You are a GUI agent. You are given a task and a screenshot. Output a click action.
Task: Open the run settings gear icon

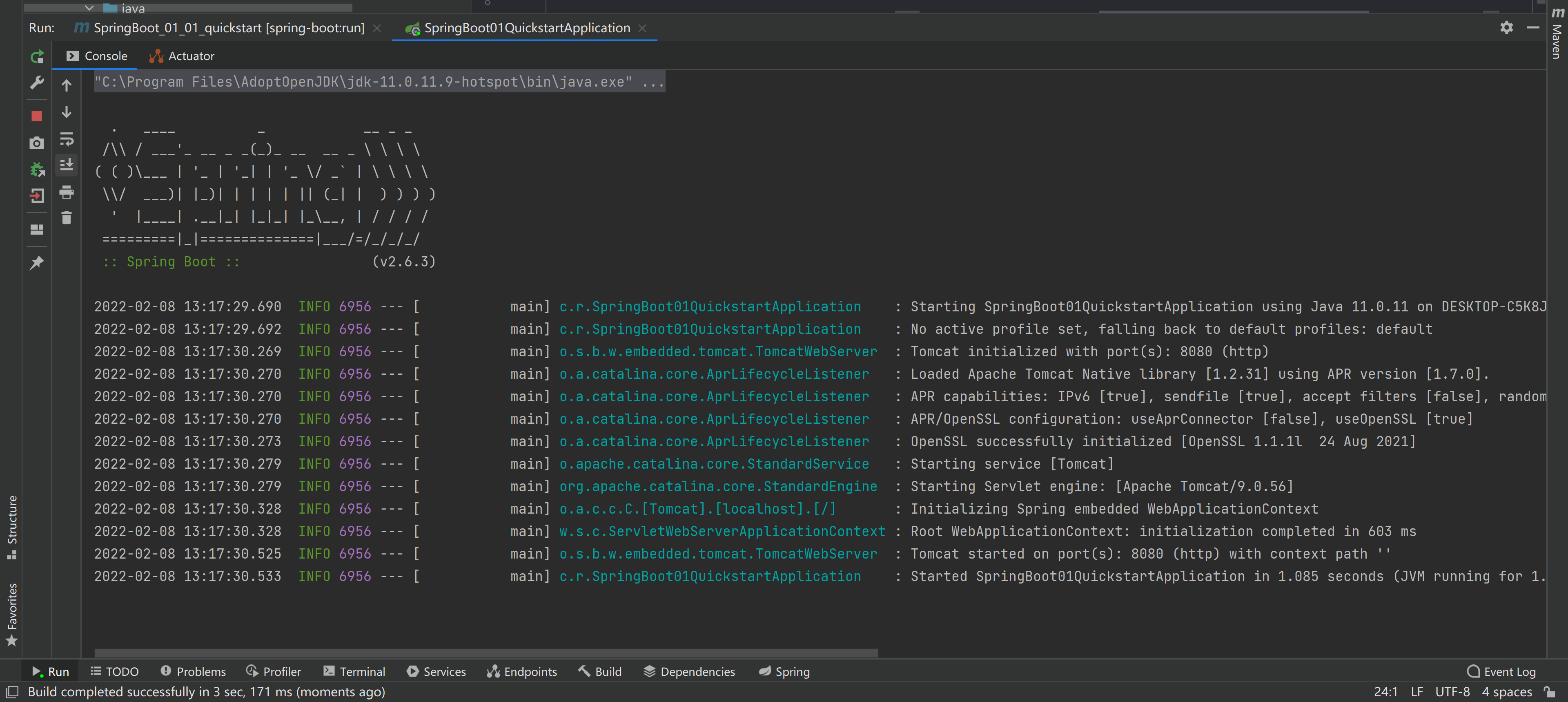tap(1506, 27)
